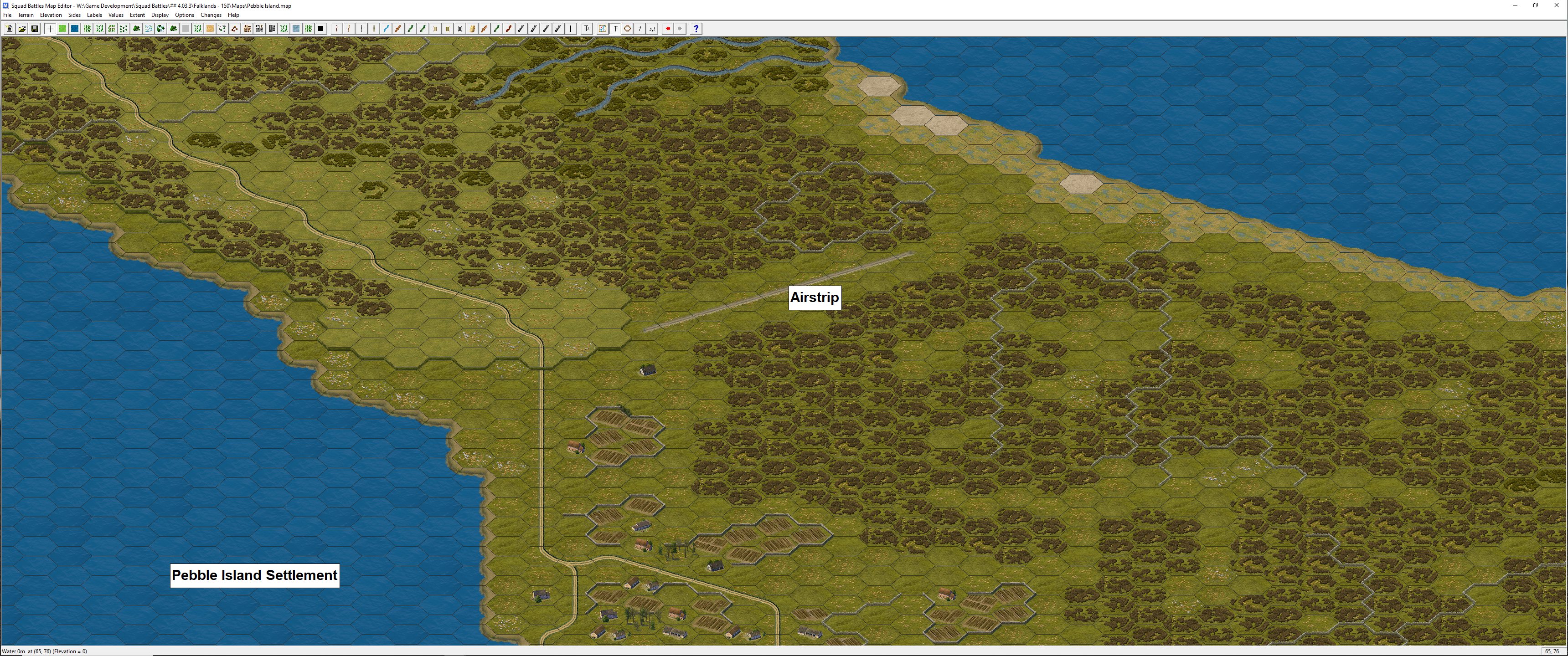
Task: Select the sandy tan terrain swatch
Action: (x=210, y=29)
